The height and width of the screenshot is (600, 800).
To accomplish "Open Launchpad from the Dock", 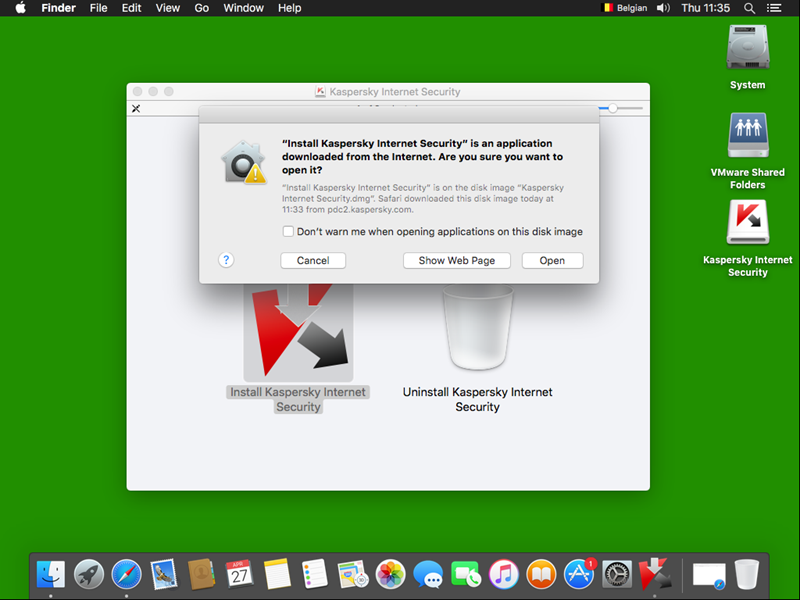I will [x=88, y=574].
